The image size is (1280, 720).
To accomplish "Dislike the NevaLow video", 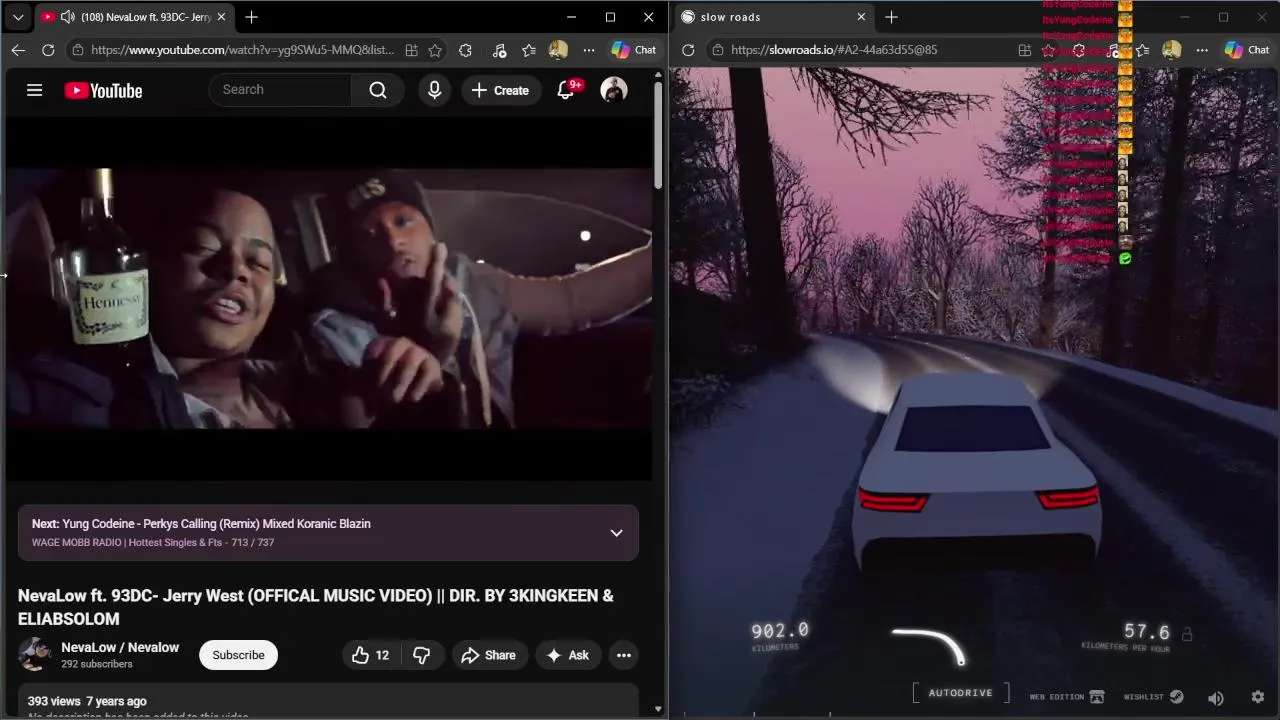I will click(422, 655).
